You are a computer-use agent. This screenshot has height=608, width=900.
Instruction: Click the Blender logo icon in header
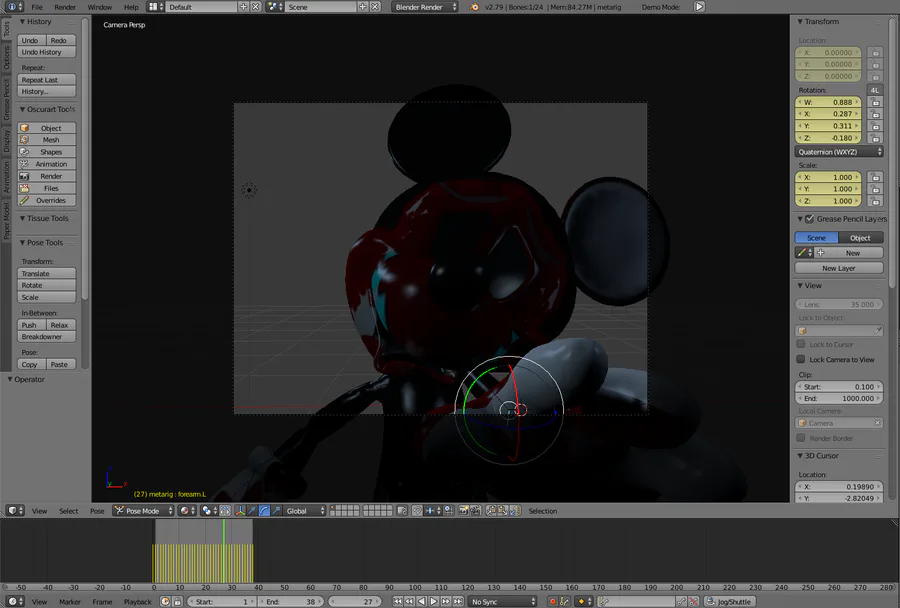(474, 7)
